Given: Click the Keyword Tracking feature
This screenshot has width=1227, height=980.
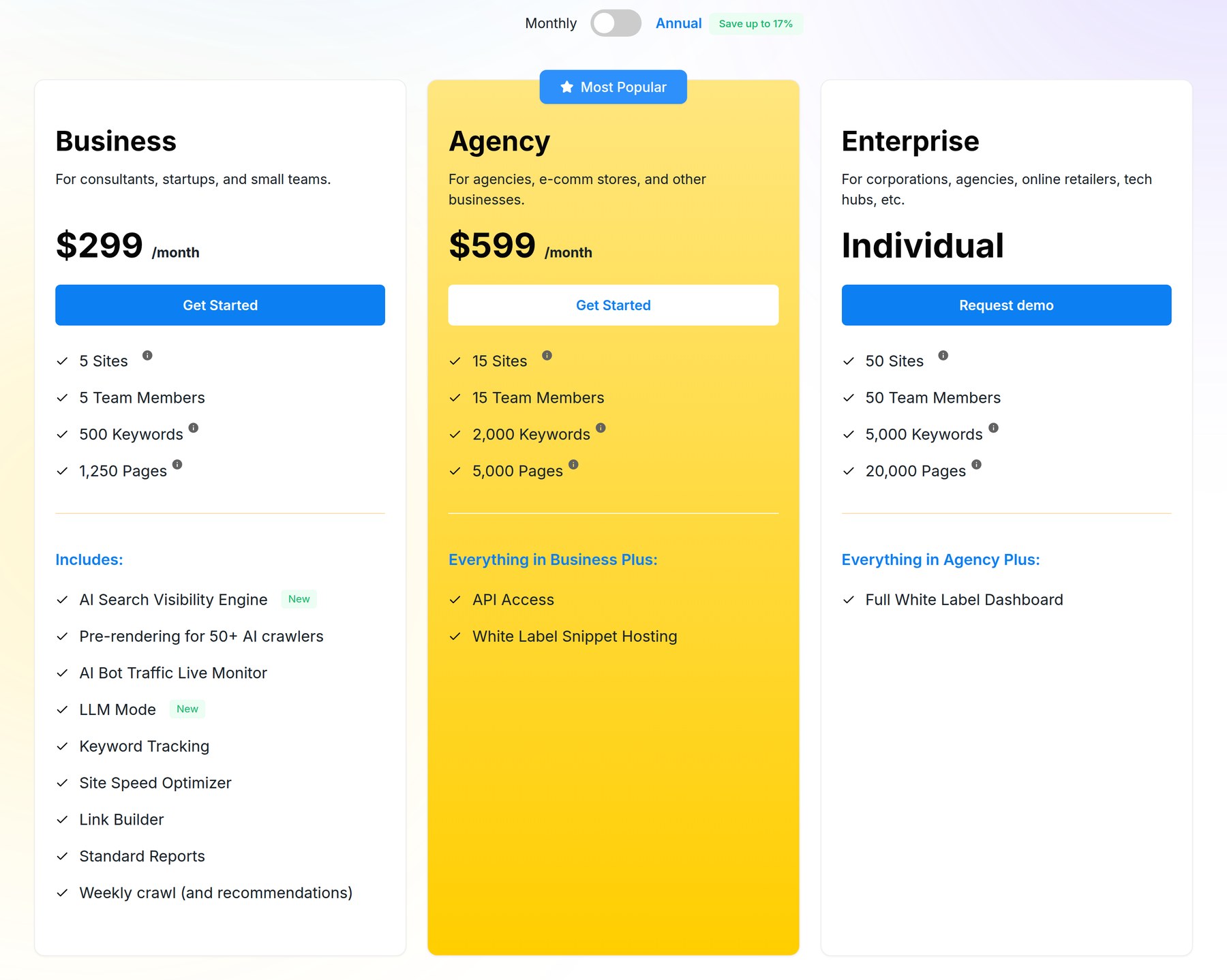Looking at the screenshot, I should [x=144, y=746].
